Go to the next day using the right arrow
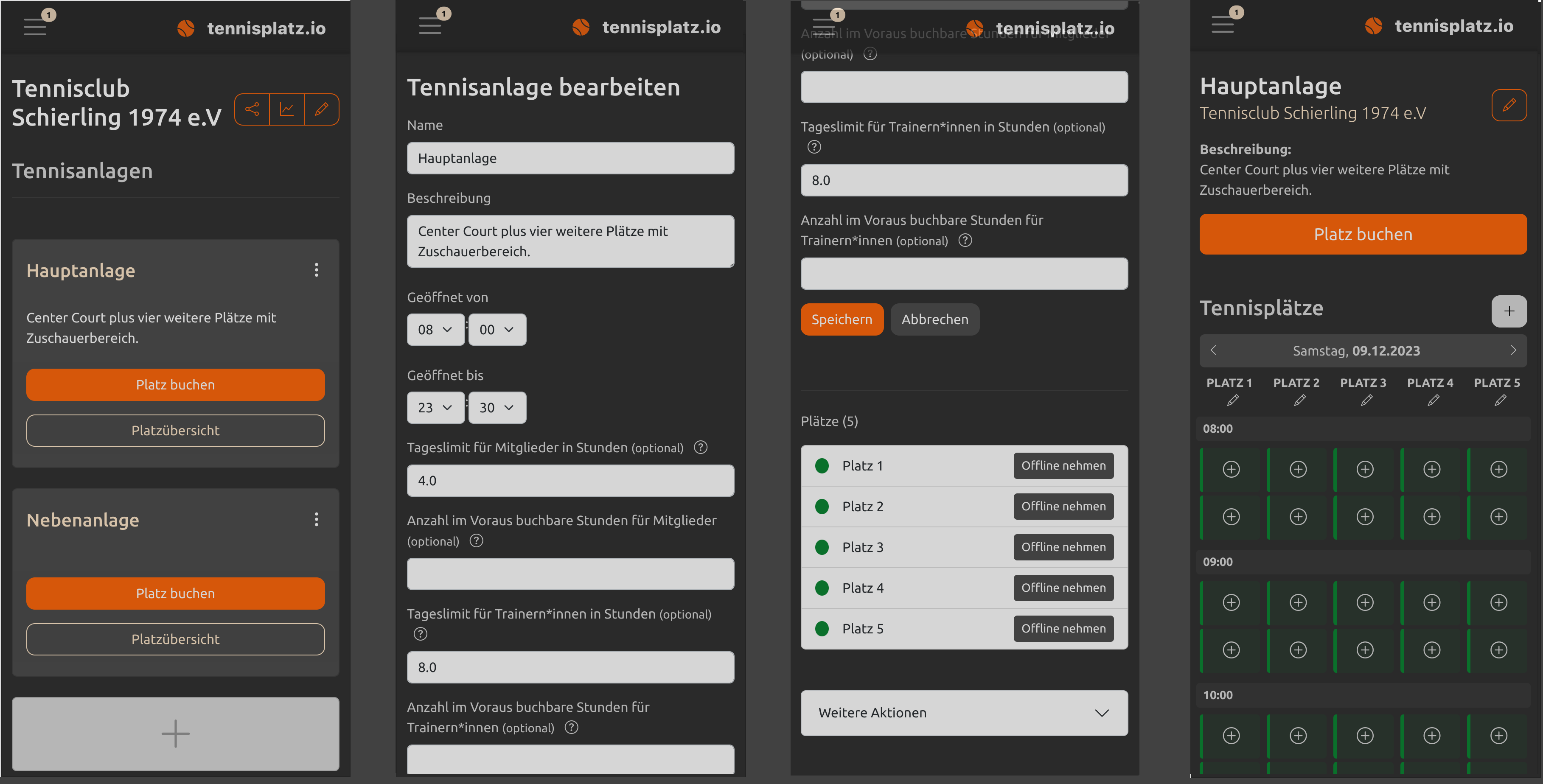Screen dimensions: 1543x784 pos(1513,350)
